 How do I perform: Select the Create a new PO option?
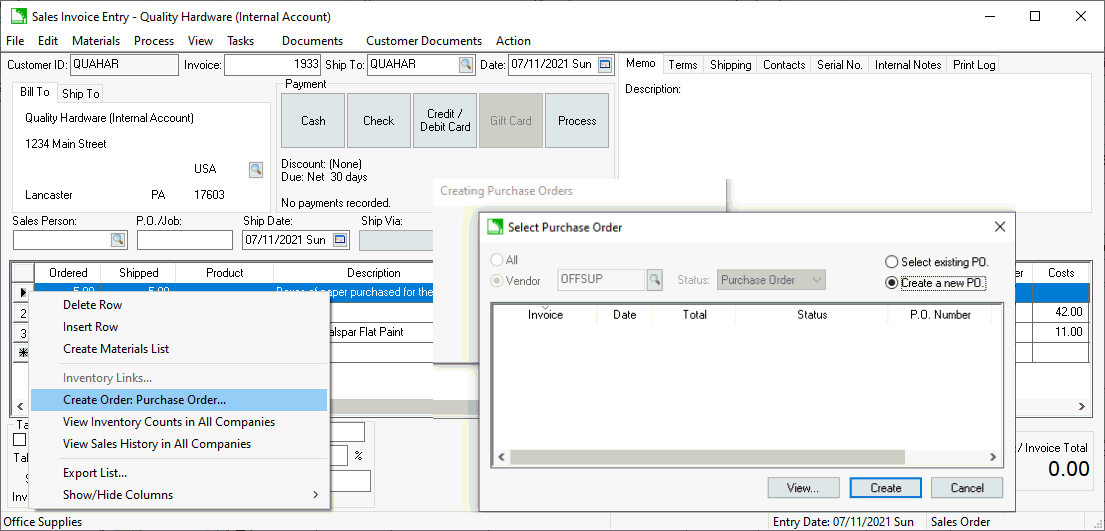pyautogui.click(x=891, y=283)
